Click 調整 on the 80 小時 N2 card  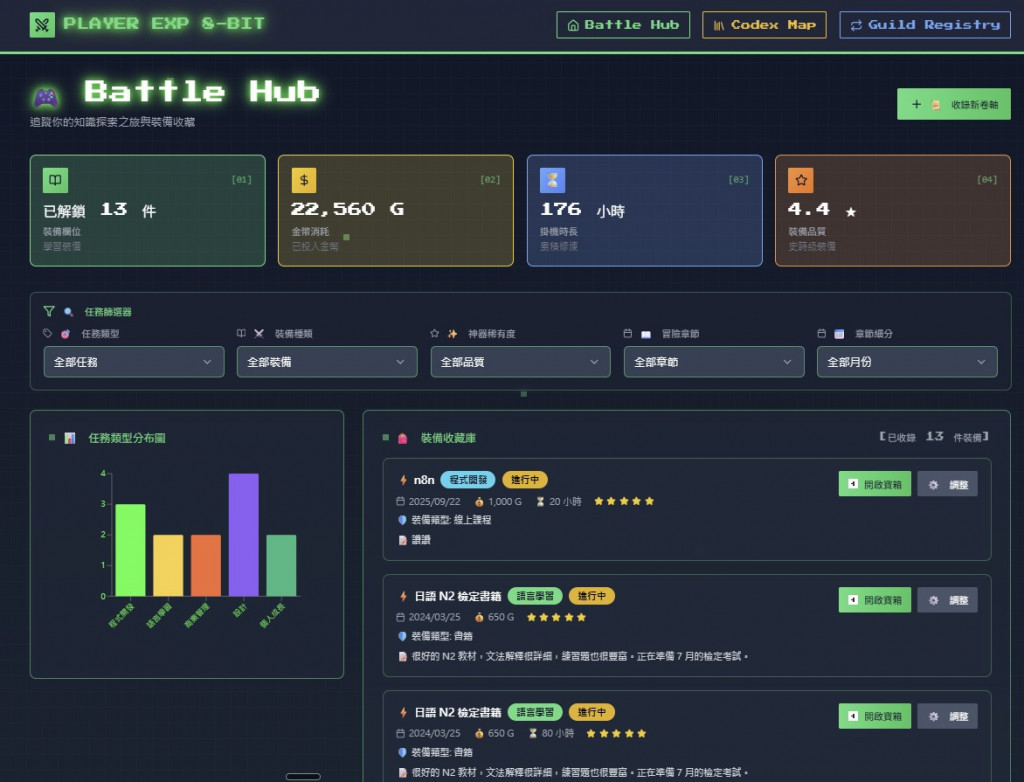948,716
